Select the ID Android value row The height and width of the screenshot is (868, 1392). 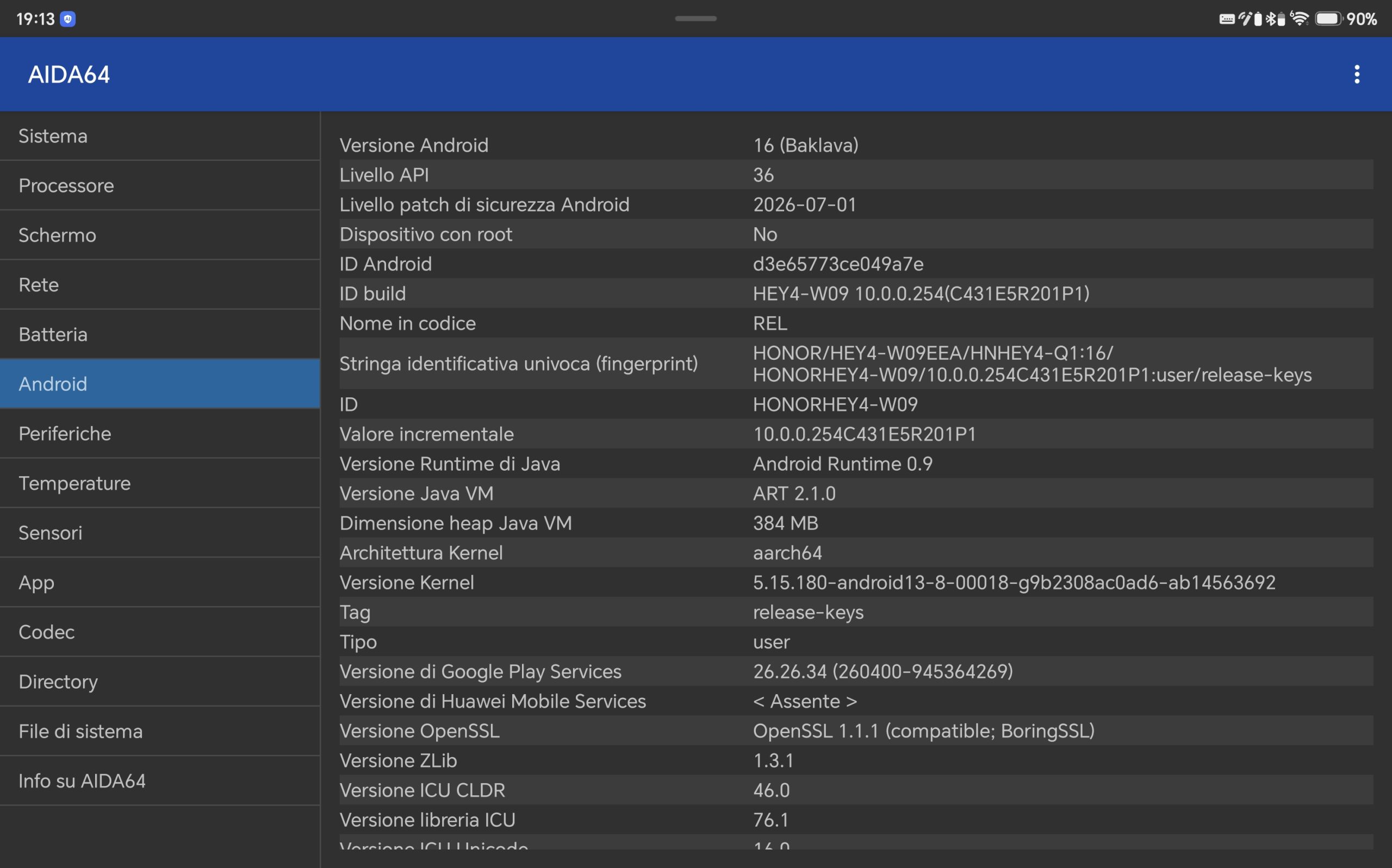[856, 264]
